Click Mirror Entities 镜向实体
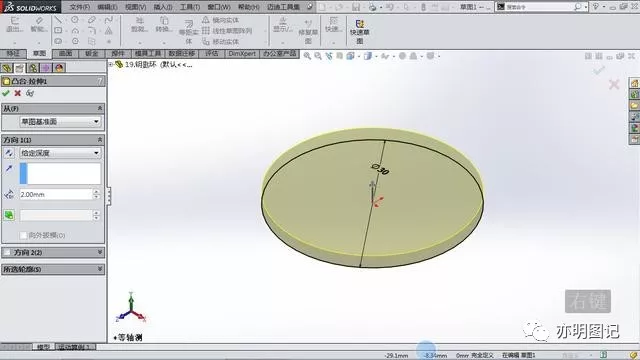The image size is (640, 360). coord(220,20)
